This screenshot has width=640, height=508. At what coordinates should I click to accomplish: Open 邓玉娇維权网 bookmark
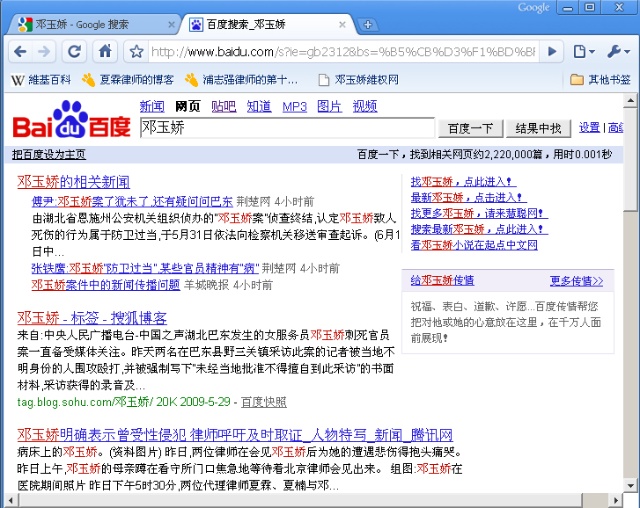coord(358,80)
